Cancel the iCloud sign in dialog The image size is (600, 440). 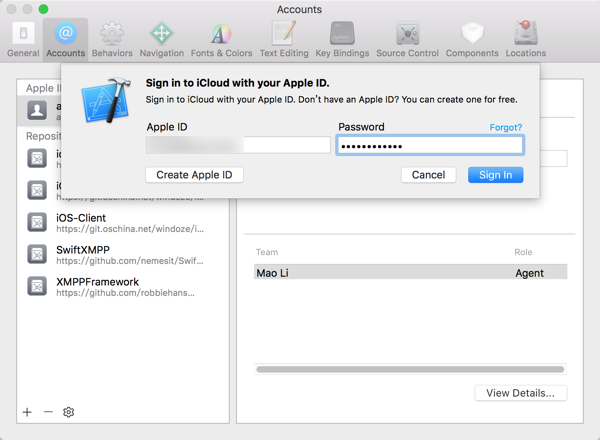(429, 175)
